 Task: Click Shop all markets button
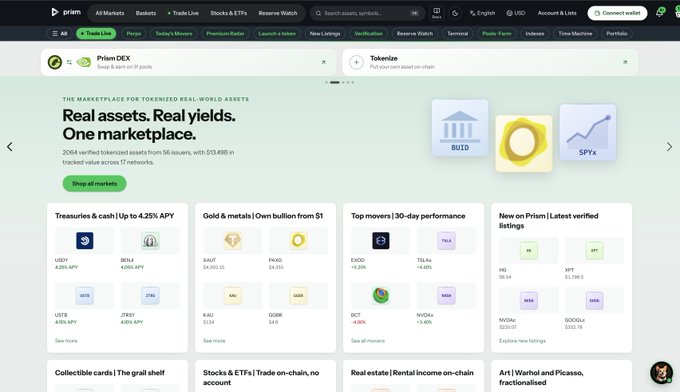pos(94,183)
